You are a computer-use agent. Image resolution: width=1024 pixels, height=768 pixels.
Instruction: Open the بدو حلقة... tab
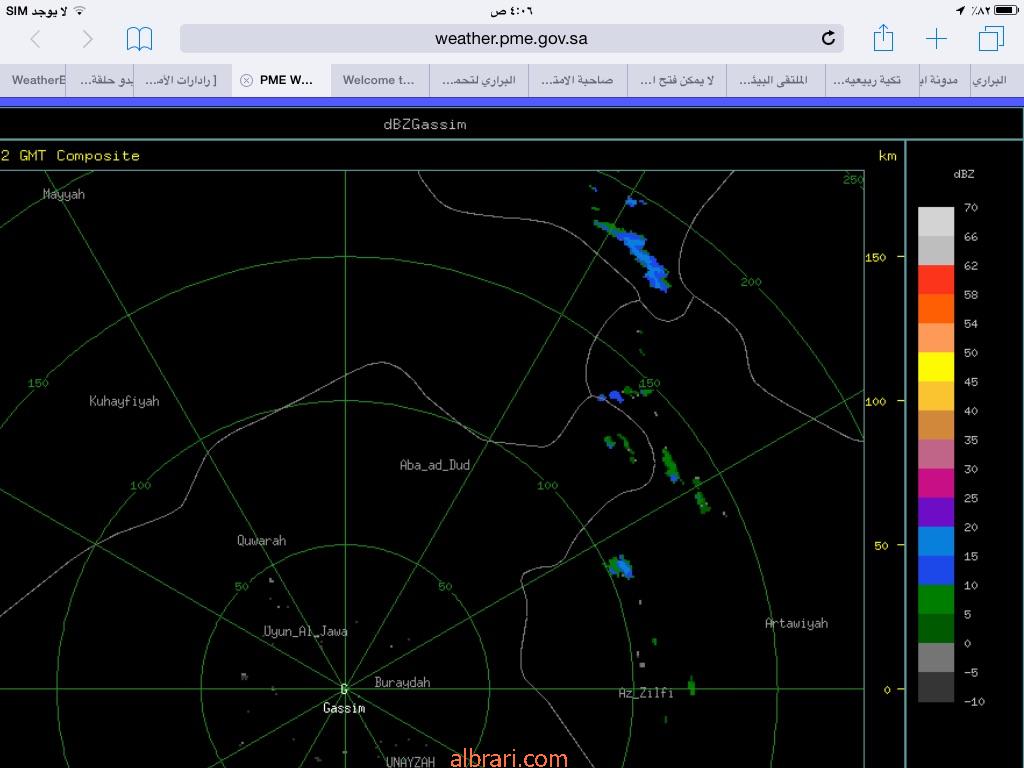click(x=100, y=80)
